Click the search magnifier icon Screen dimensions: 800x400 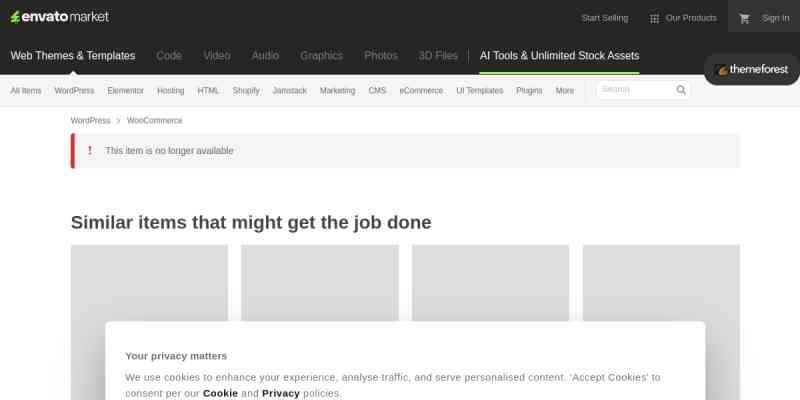(x=681, y=90)
